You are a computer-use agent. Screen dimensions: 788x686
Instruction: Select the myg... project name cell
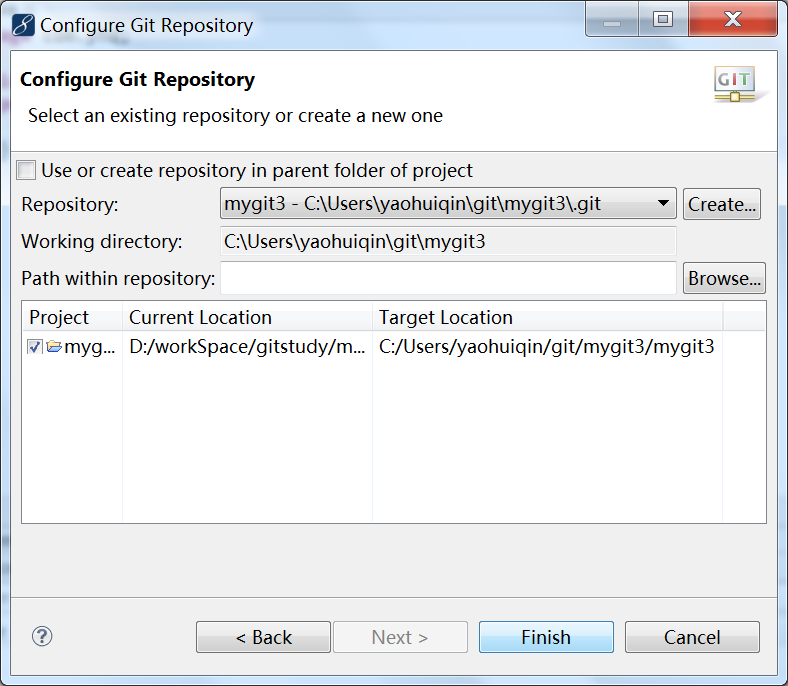point(90,347)
